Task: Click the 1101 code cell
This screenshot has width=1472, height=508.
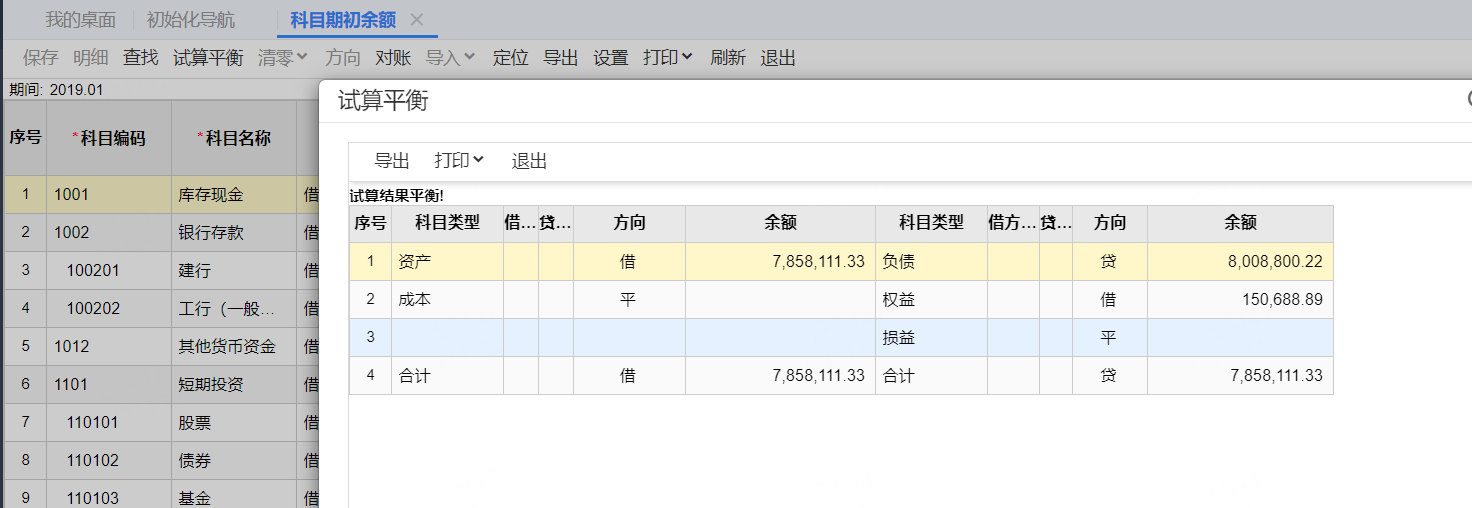Action: 109,385
